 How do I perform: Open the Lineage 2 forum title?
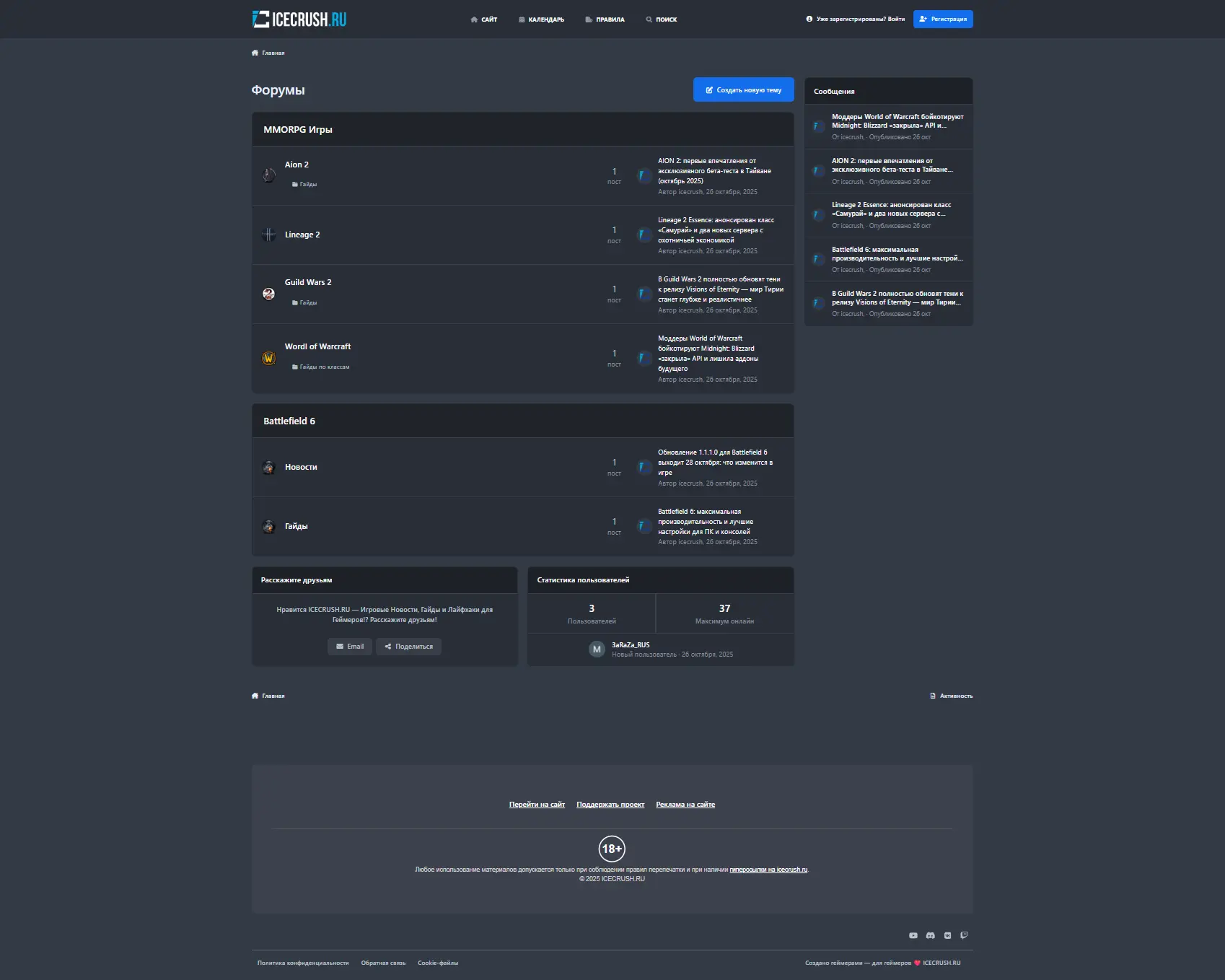pos(302,235)
